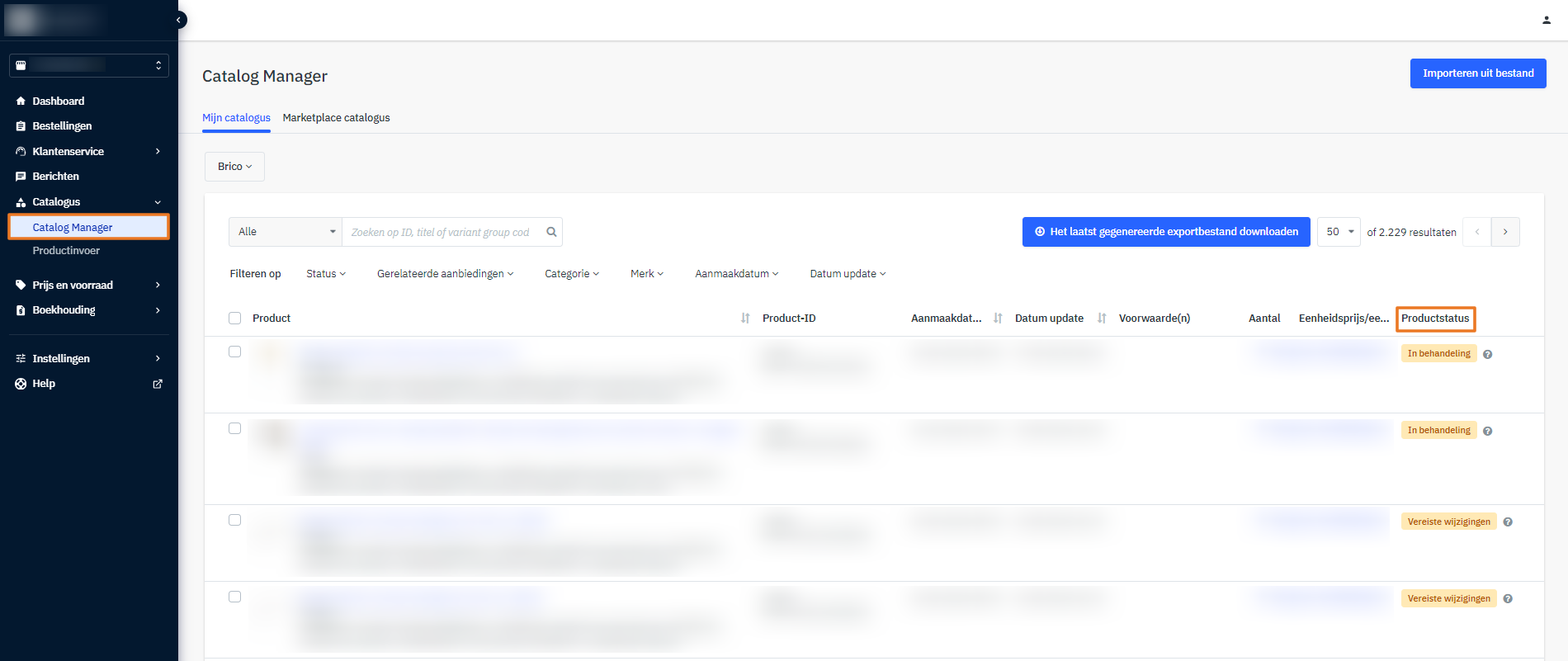
Task: Open Bestellingen in the sidebar
Action: coord(62,126)
